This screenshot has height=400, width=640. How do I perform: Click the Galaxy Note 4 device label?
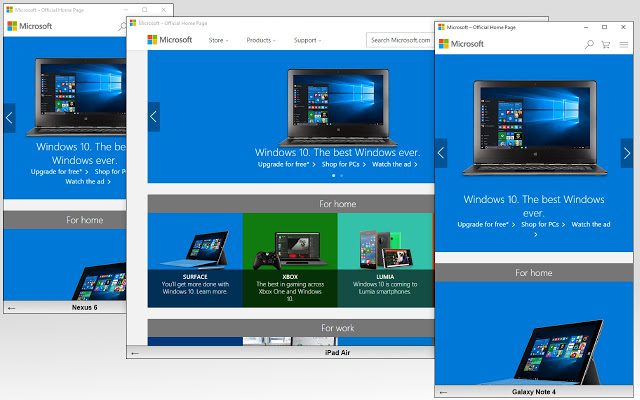point(533,392)
